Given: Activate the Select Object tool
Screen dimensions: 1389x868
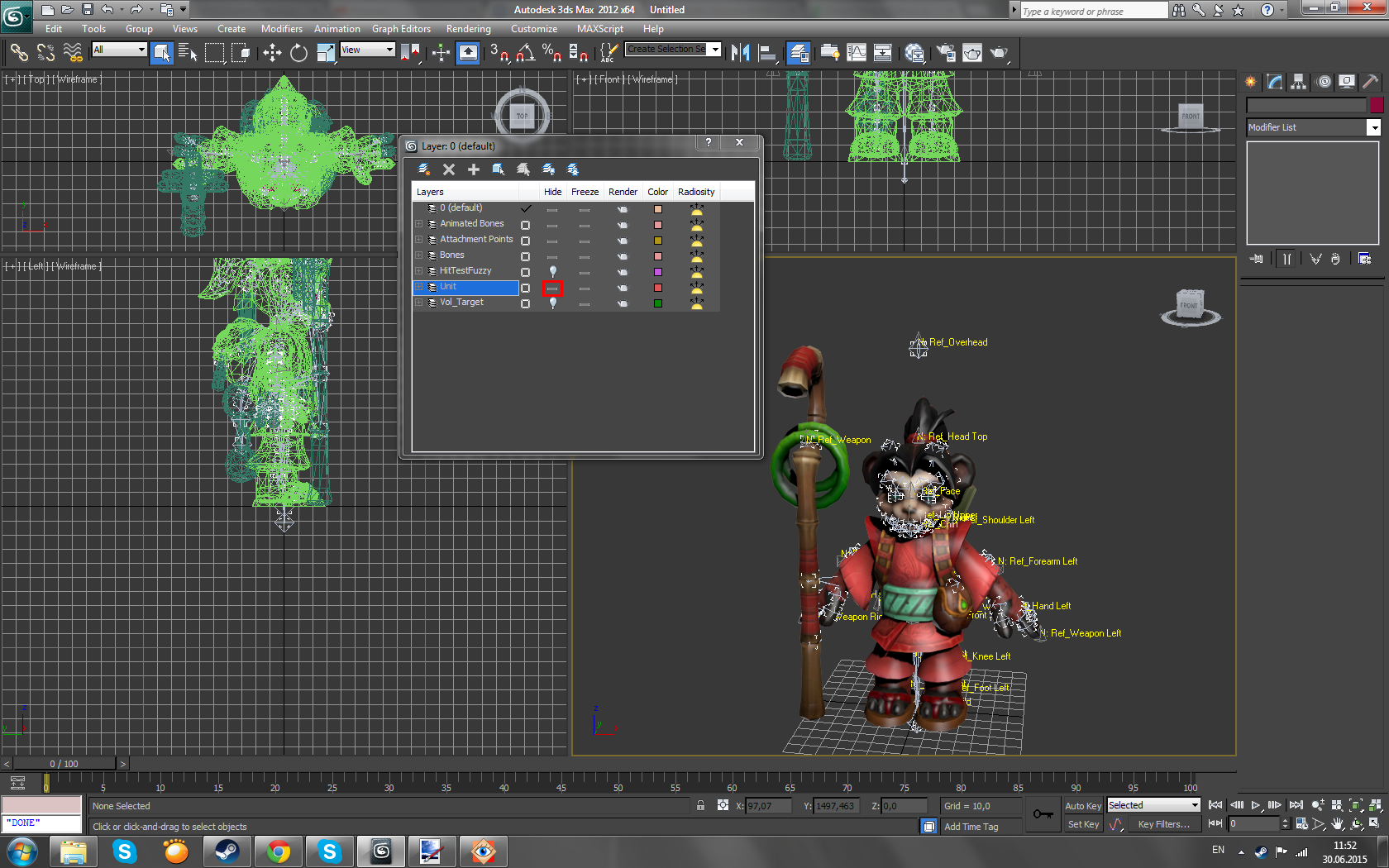Looking at the screenshot, I should coord(162,53).
